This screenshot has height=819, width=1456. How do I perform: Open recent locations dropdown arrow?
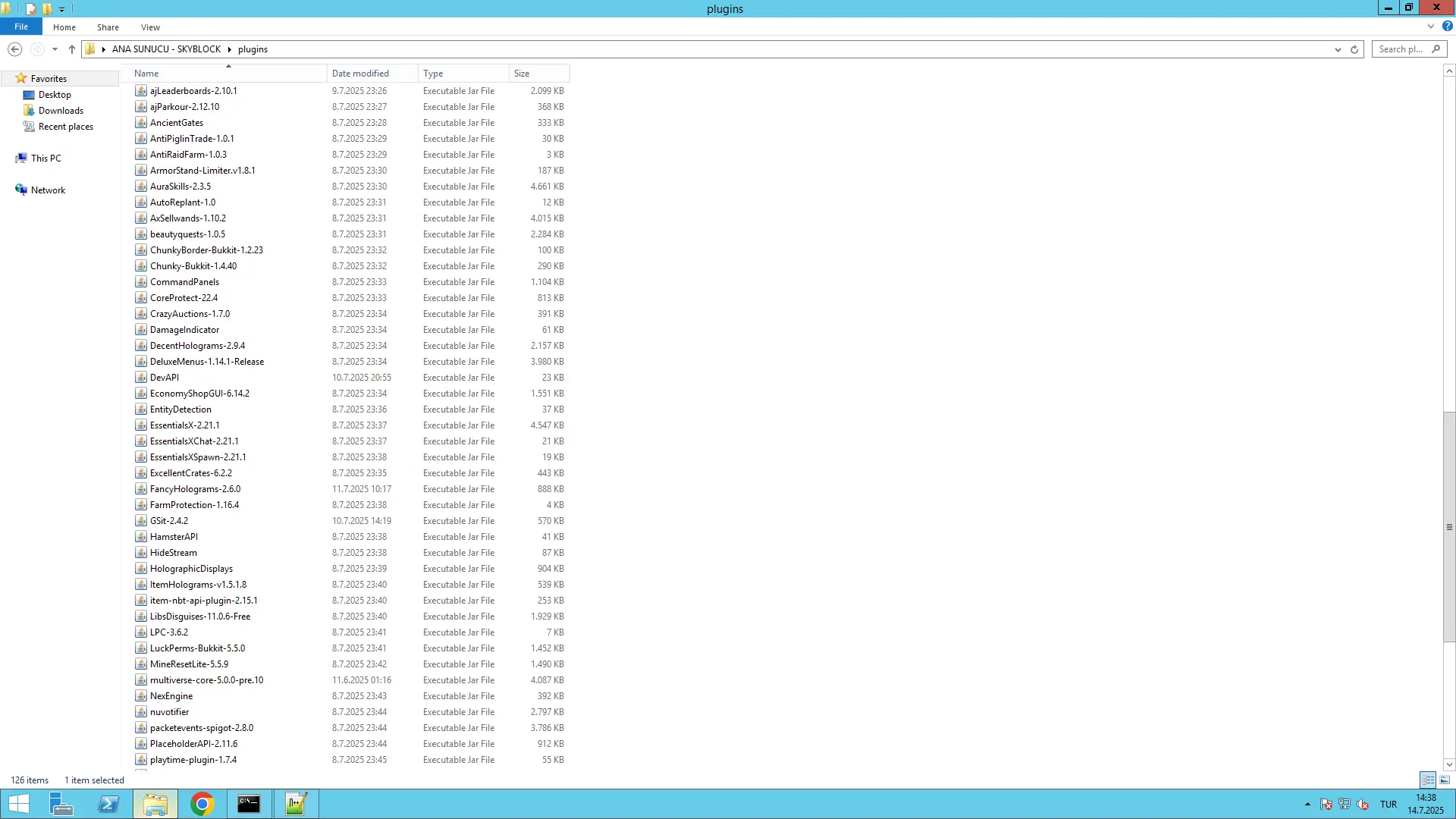55,49
